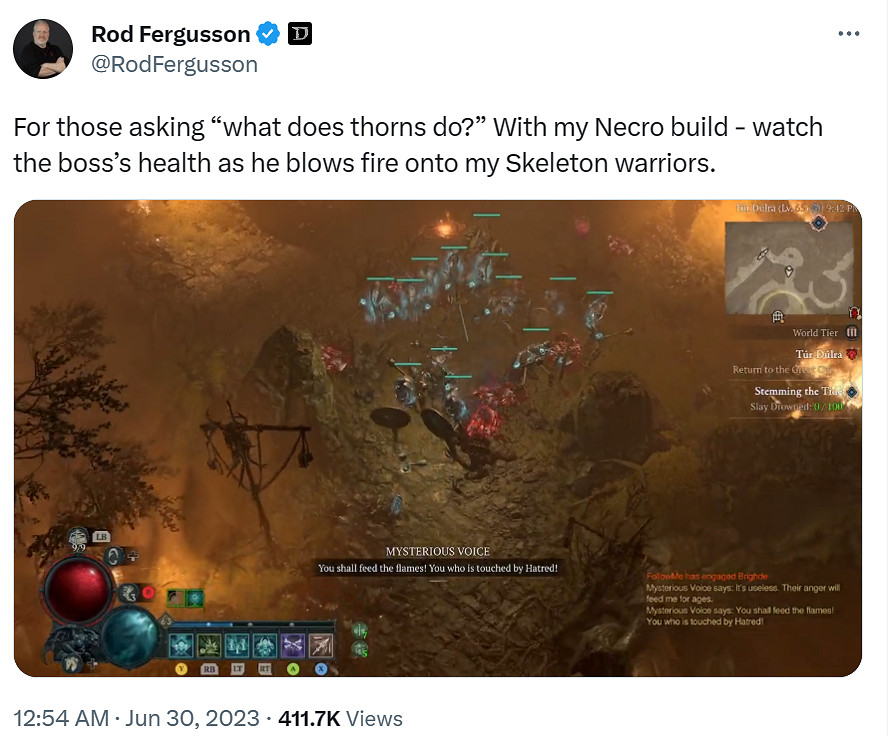Image resolution: width=888 pixels, height=736 pixels.
Task: Click the Diablo 'D' affiliation badge
Action: pos(300,34)
